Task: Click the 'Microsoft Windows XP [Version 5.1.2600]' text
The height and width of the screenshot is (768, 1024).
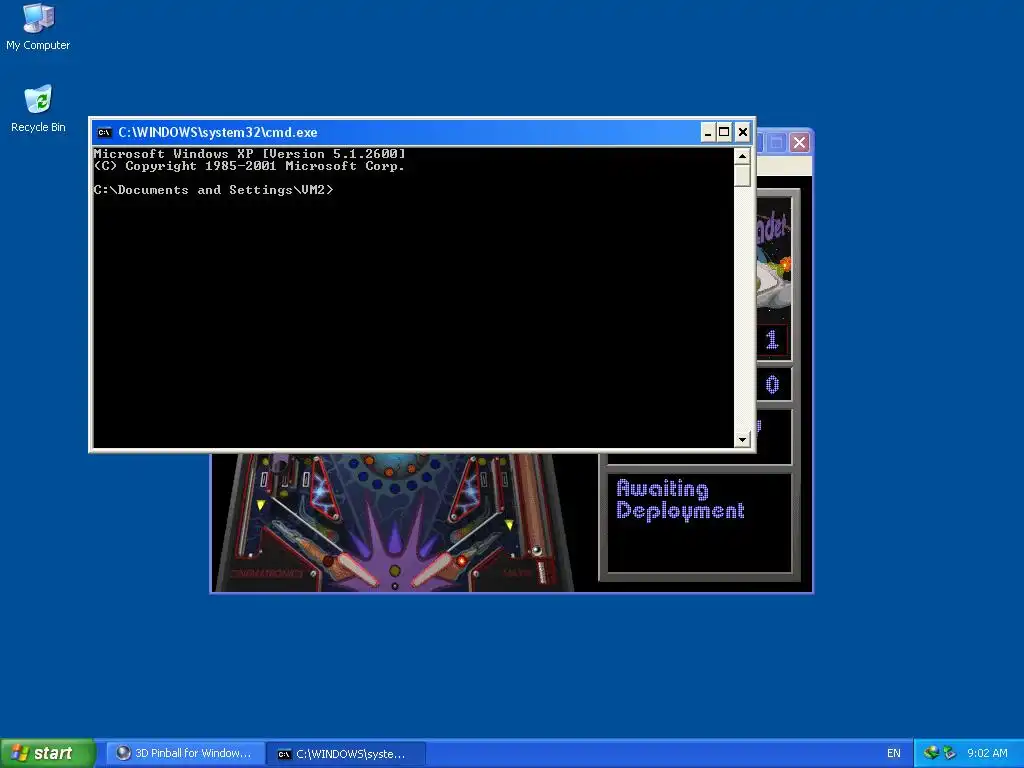Action: click(x=249, y=154)
